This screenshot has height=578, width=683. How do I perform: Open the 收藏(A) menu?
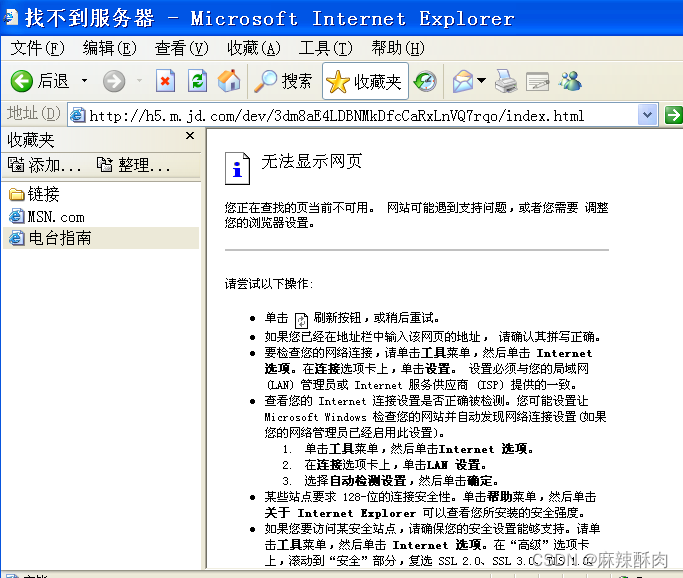click(x=254, y=48)
